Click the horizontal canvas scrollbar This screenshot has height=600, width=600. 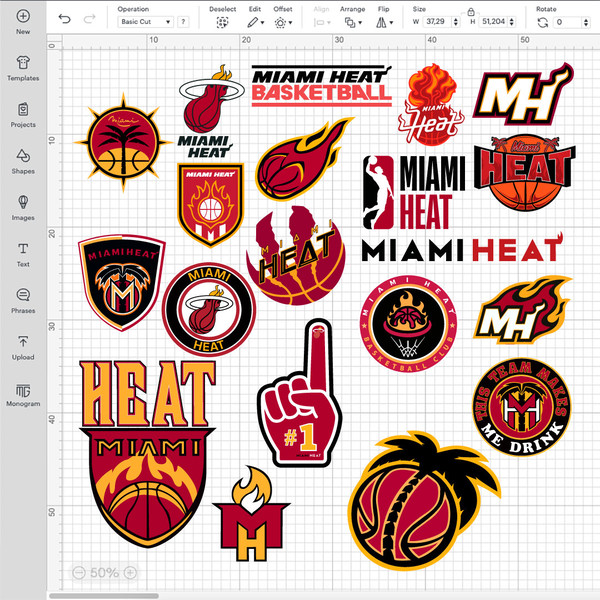(x=104, y=596)
